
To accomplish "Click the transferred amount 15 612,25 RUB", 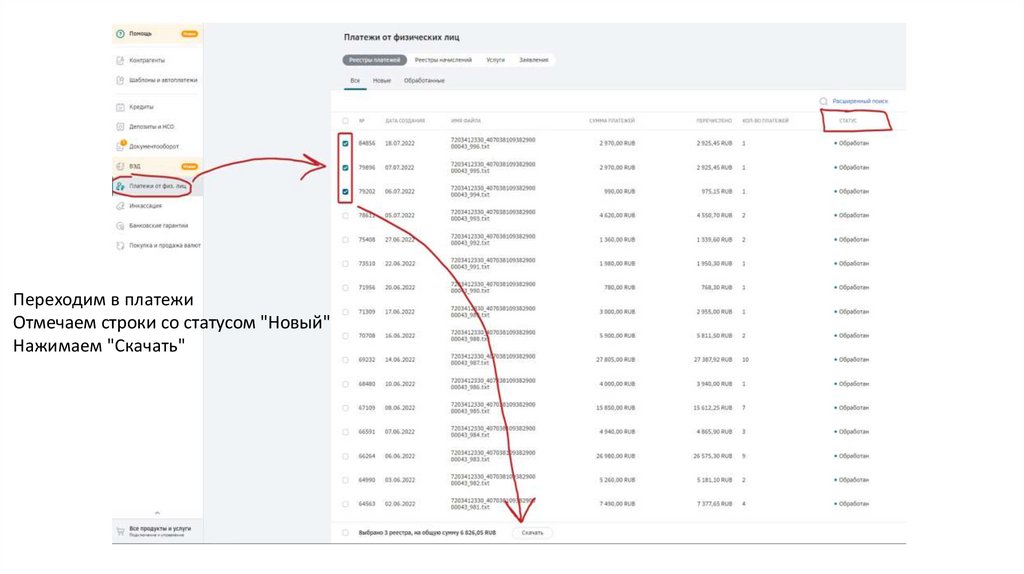I will (x=712, y=408).
